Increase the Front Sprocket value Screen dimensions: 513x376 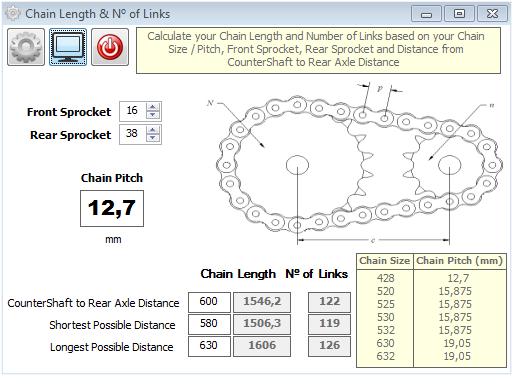tap(153, 107)
